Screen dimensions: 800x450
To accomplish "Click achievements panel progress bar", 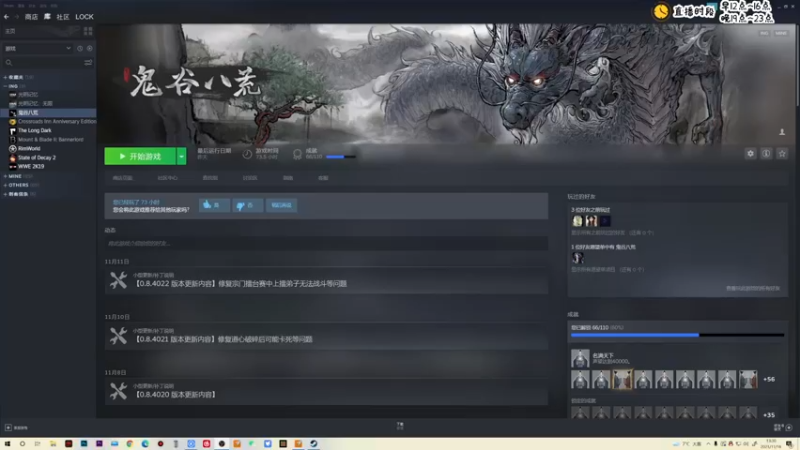I will (x=677, y=335).
